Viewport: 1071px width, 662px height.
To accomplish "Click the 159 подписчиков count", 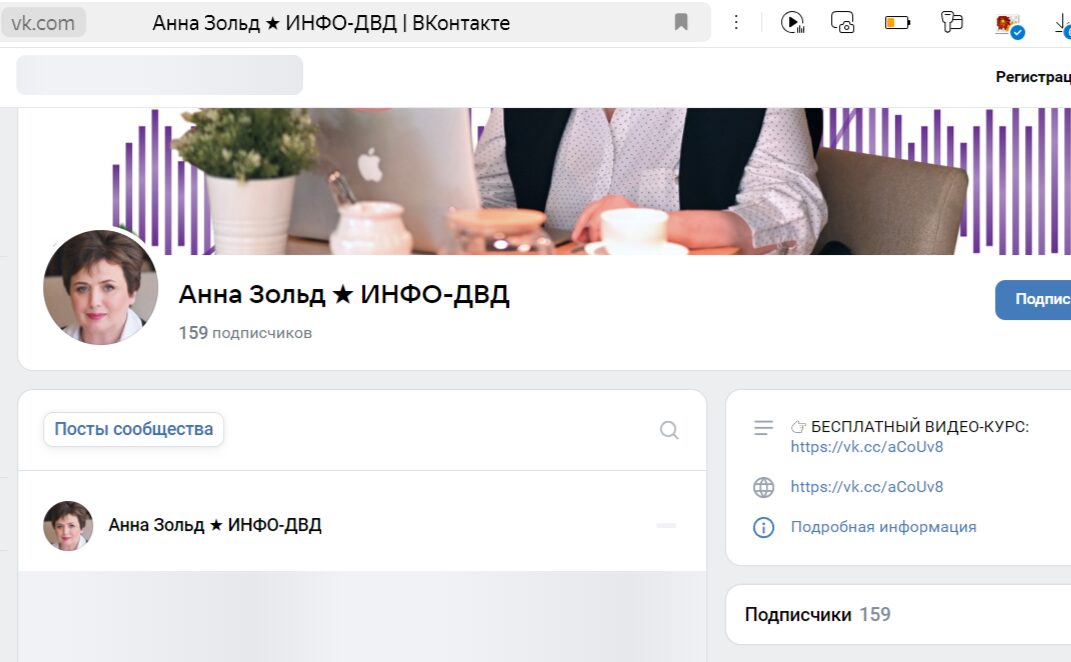I will pyautogui.click(x=245, y=333).
